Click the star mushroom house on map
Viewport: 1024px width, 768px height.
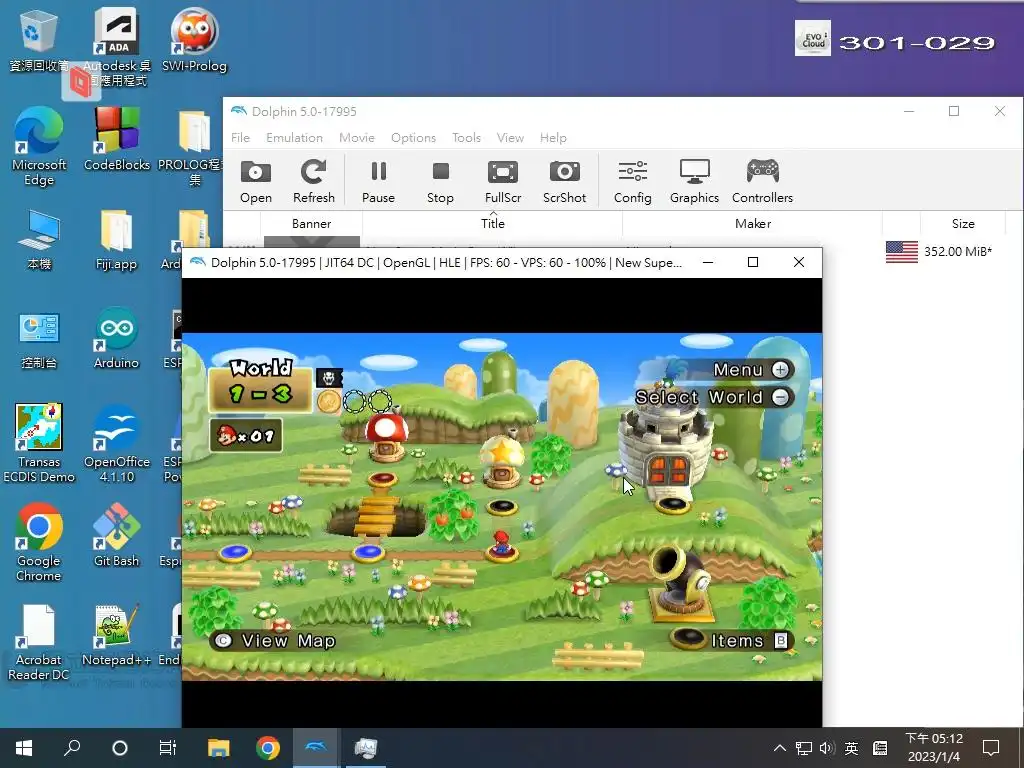[502, 460]
